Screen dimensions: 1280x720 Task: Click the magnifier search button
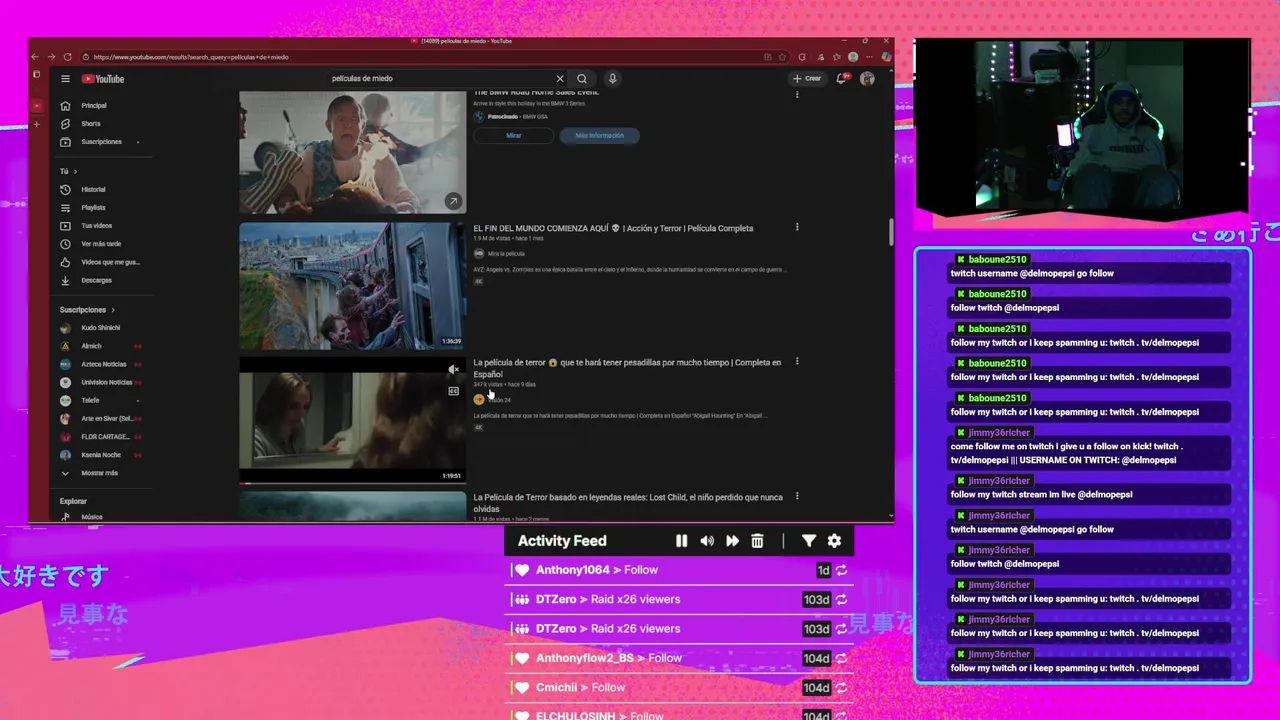click(x=582, y=78)
